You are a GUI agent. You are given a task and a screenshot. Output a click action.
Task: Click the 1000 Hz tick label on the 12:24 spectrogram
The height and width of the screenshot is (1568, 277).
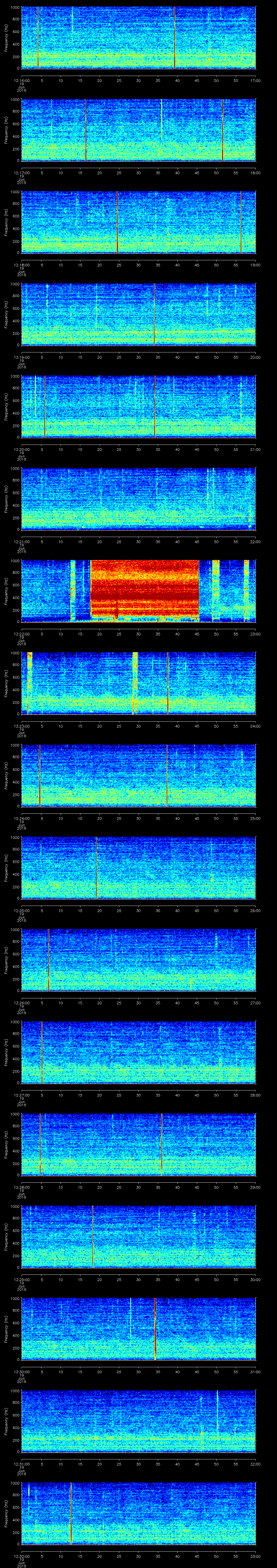[15, 746]
